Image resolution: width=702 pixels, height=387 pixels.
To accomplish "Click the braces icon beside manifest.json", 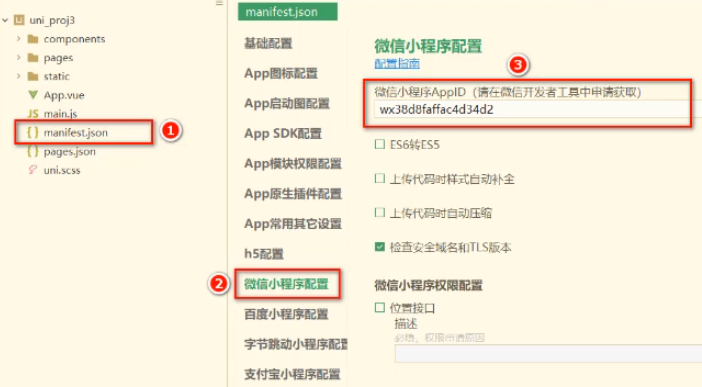I will pyautogui.click(x=33, y=133).
